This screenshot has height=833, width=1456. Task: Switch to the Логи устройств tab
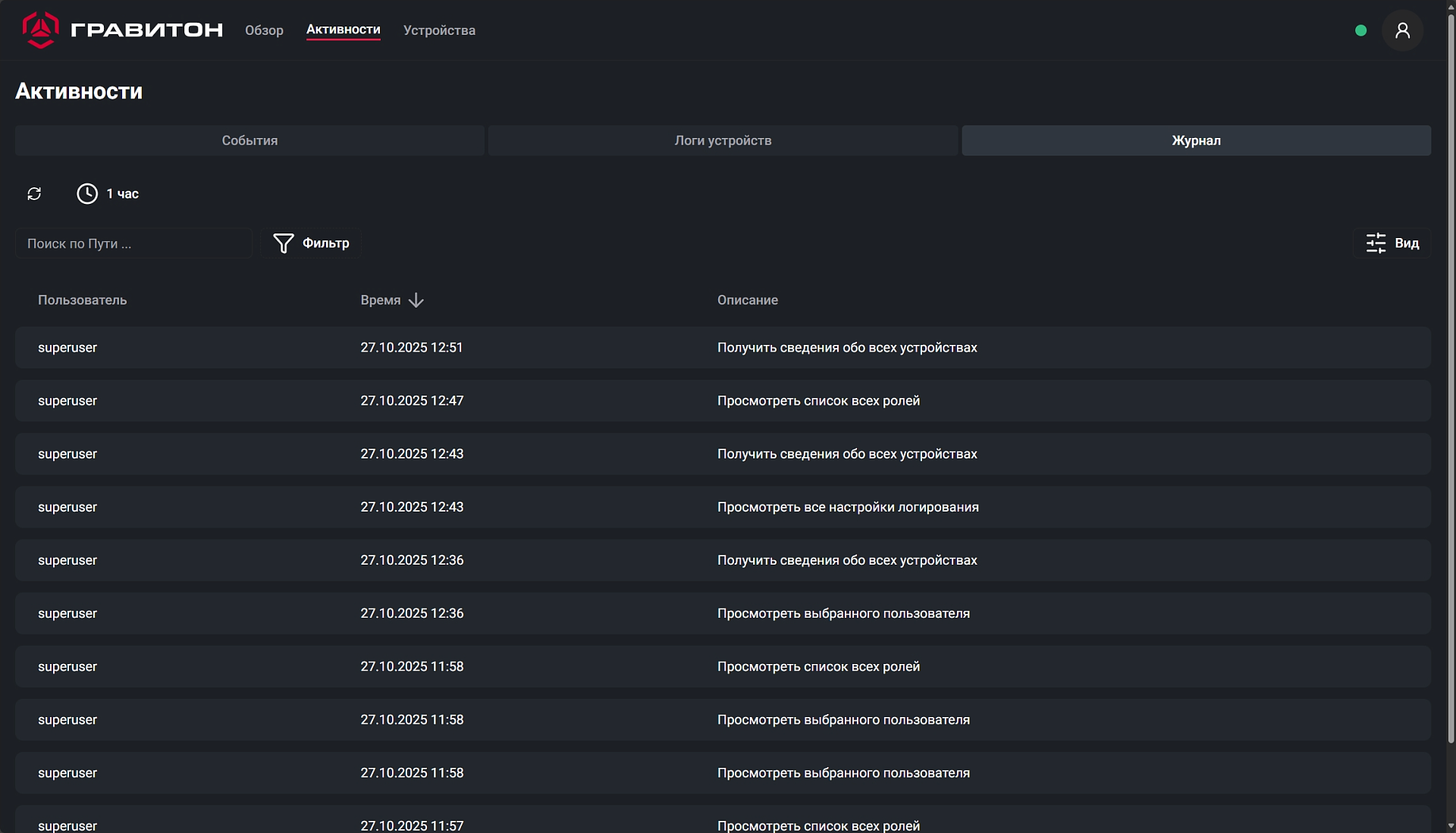723,141
